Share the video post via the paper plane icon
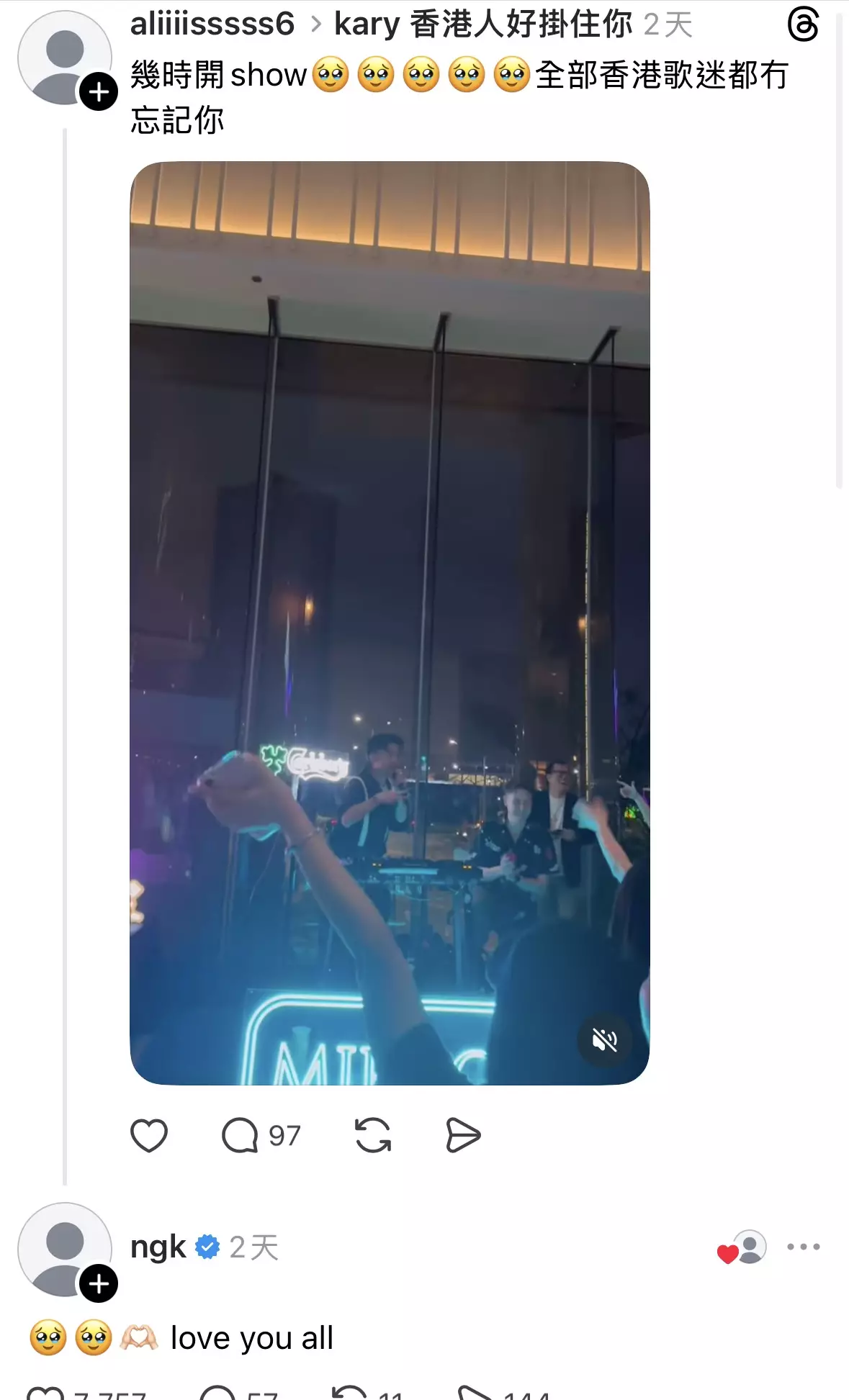 click(462, 1136)
